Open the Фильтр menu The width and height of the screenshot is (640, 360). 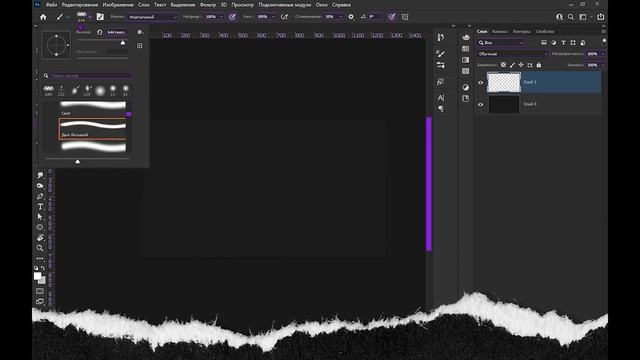208,5
